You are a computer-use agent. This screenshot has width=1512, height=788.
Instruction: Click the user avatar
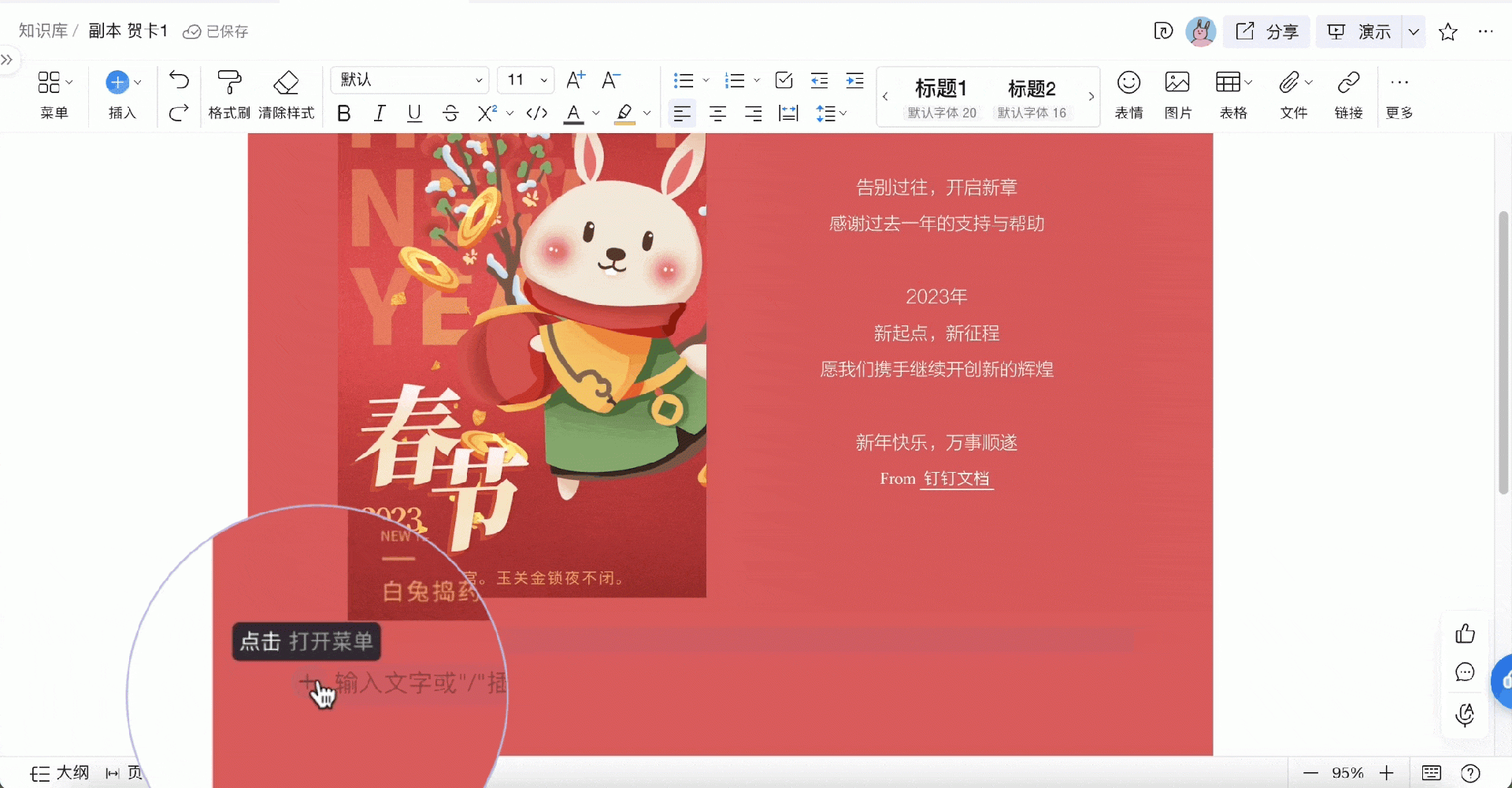[1201, 32]
